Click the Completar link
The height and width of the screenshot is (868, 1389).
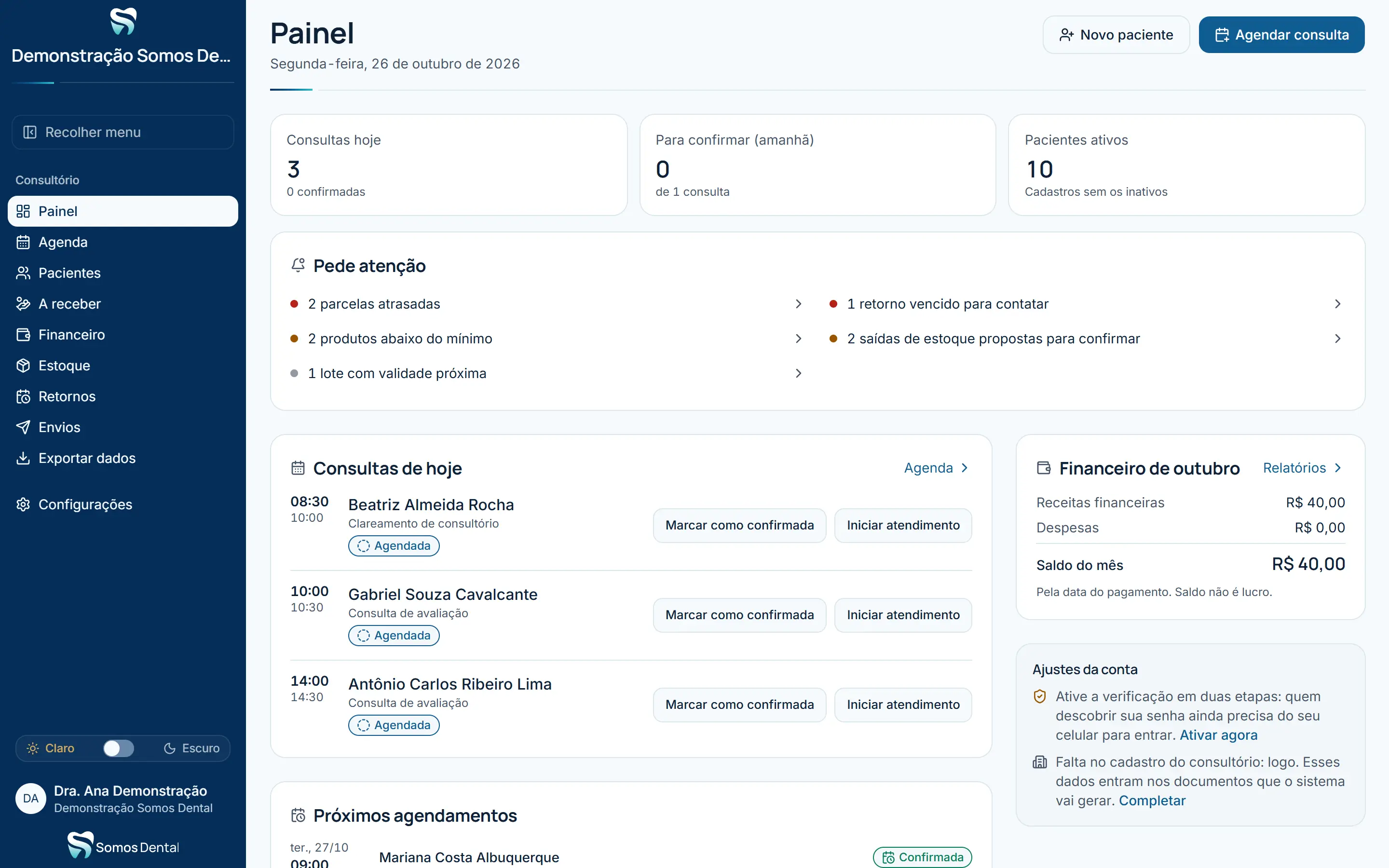coord(1152,800)
